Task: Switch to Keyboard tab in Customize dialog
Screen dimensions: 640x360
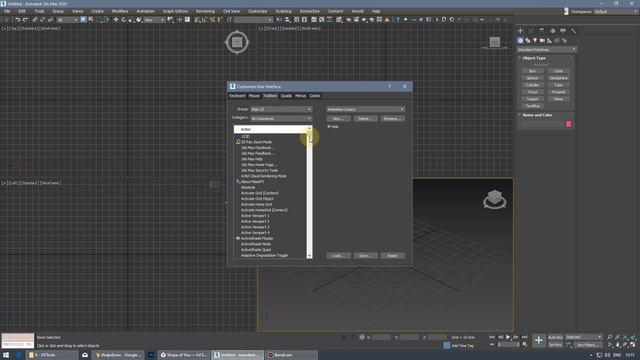Action: pyautogui.click(x=237, y=96)
